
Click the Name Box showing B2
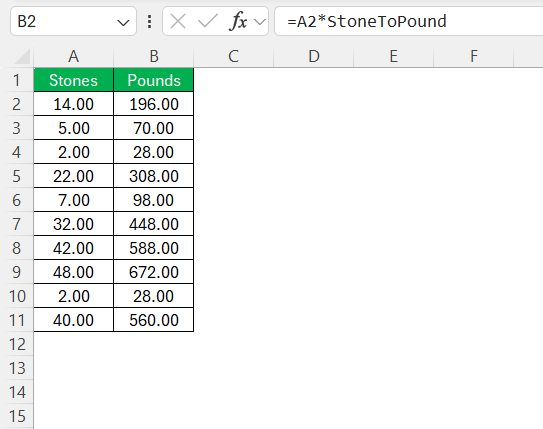click(73, 21)
